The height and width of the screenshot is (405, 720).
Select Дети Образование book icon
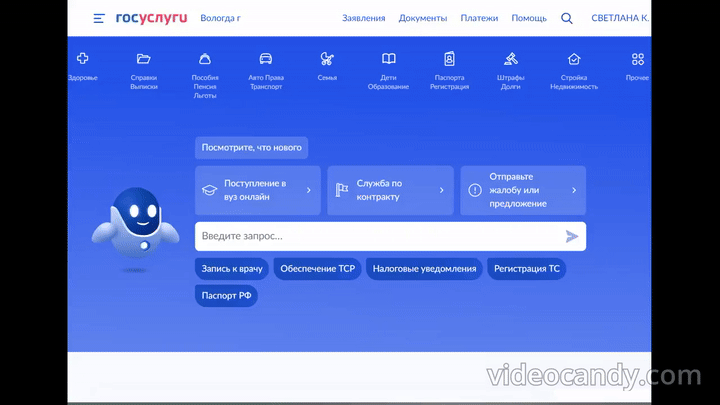click(388, 59)
